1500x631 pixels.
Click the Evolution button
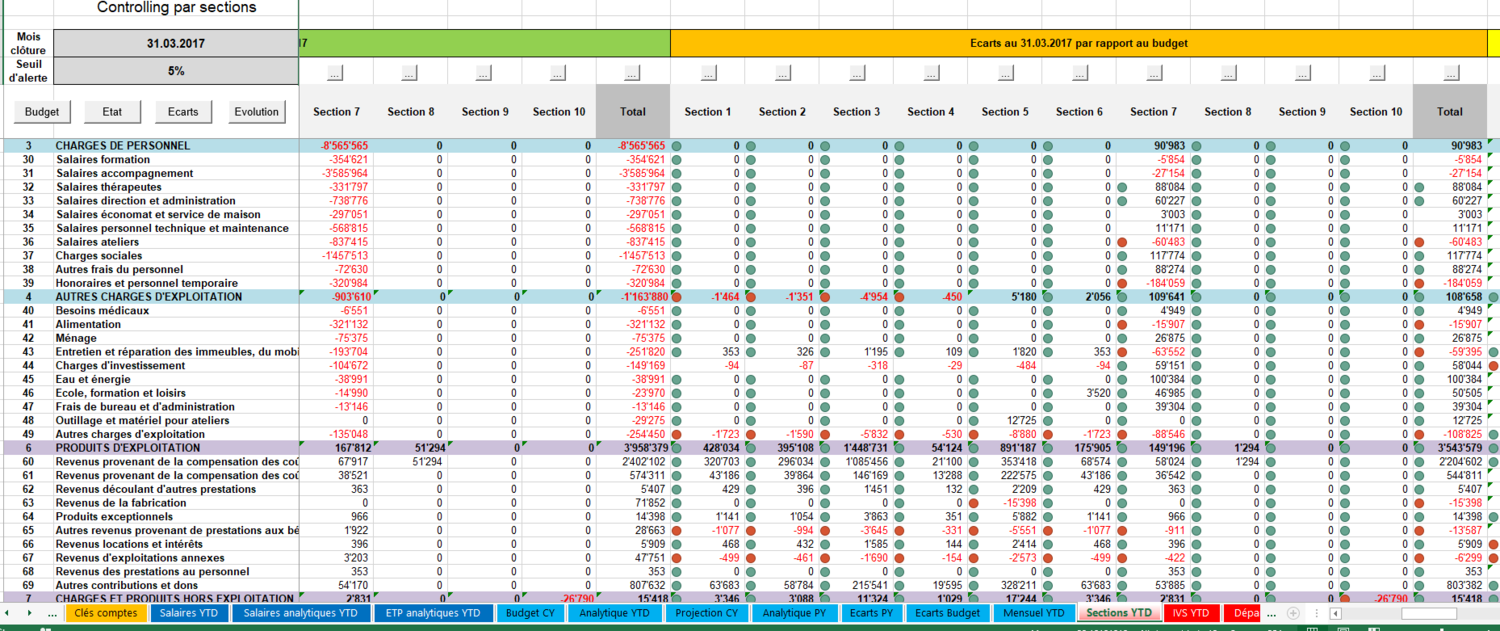tap(257, 112)
